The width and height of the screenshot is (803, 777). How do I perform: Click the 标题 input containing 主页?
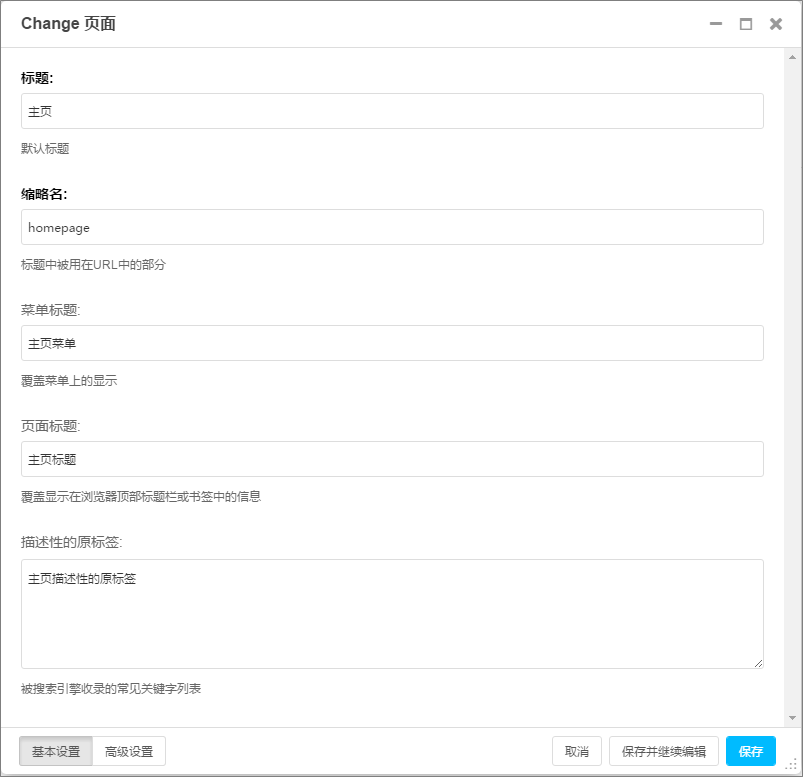392,111
